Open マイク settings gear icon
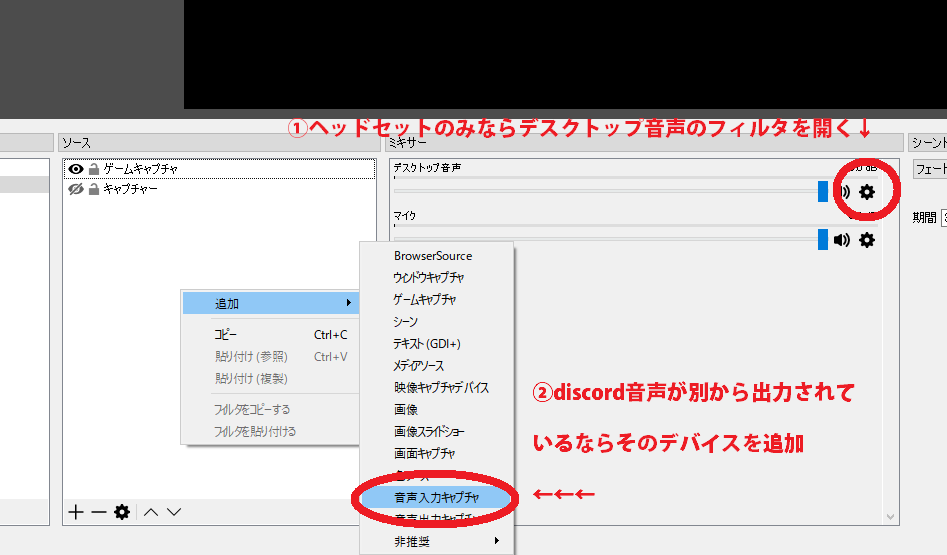The image size is (947, 555). 867,240
